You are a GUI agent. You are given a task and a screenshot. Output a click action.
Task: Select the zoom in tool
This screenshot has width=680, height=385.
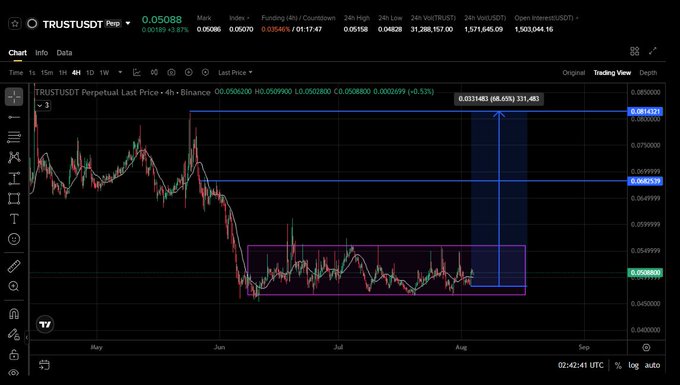point(14,286)
